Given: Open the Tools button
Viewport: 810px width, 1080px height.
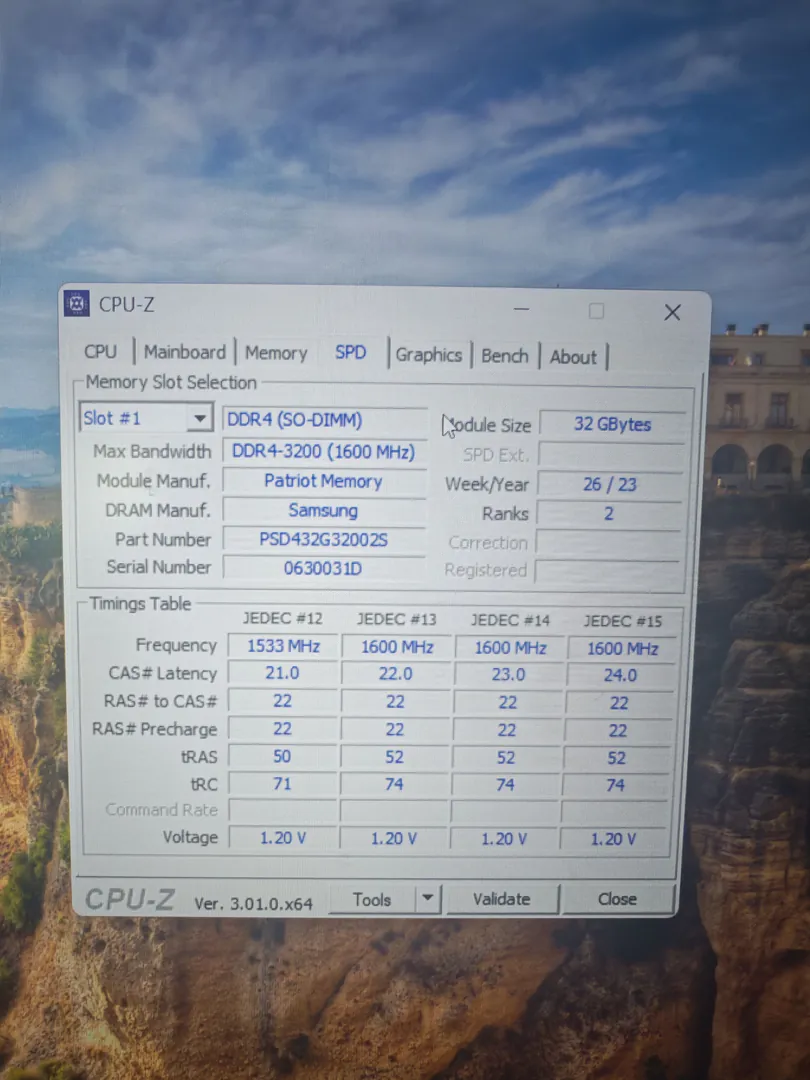Looking at the screenshot, I should tap(372, 900).
